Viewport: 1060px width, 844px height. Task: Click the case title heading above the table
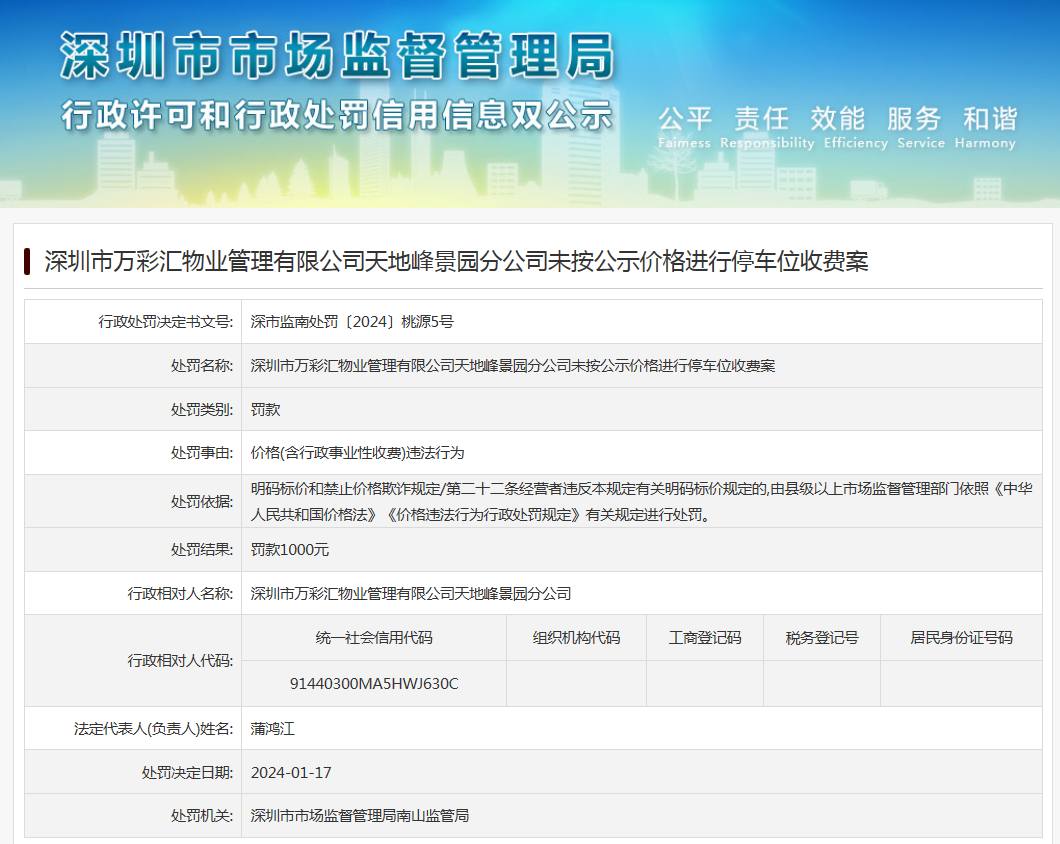pos(456,262)
